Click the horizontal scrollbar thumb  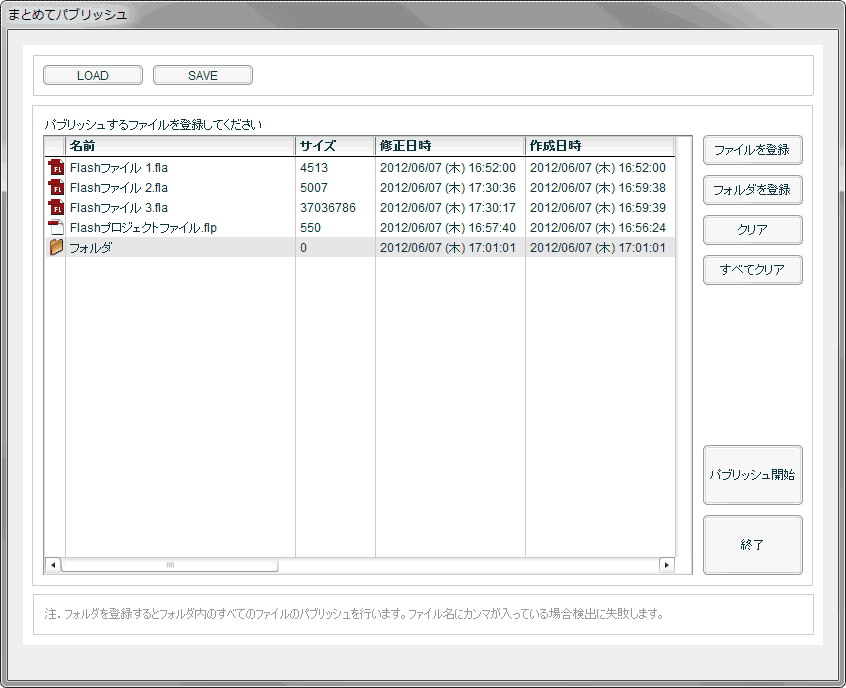tap(170, 565)
